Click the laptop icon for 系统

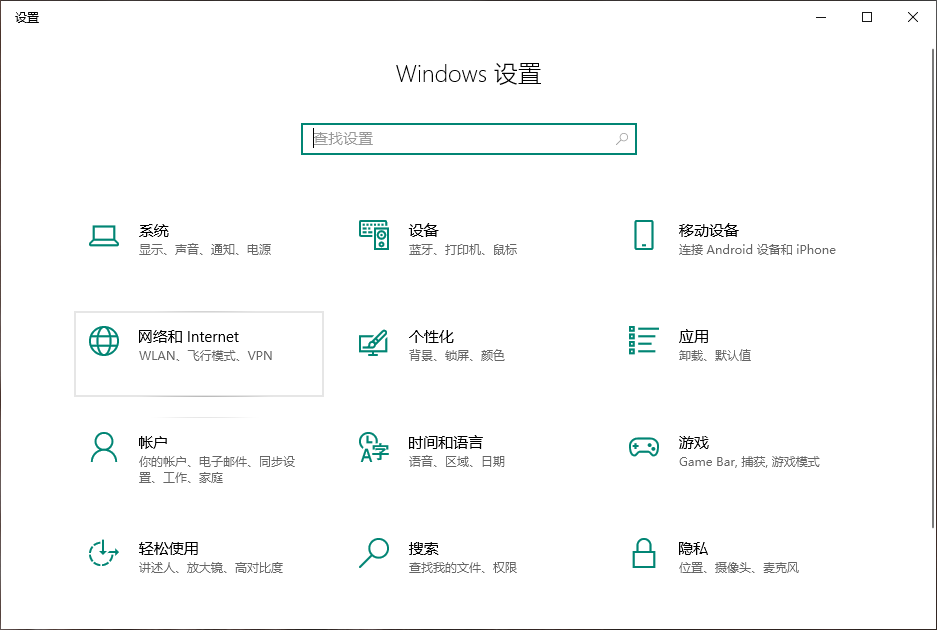[104, 236]
